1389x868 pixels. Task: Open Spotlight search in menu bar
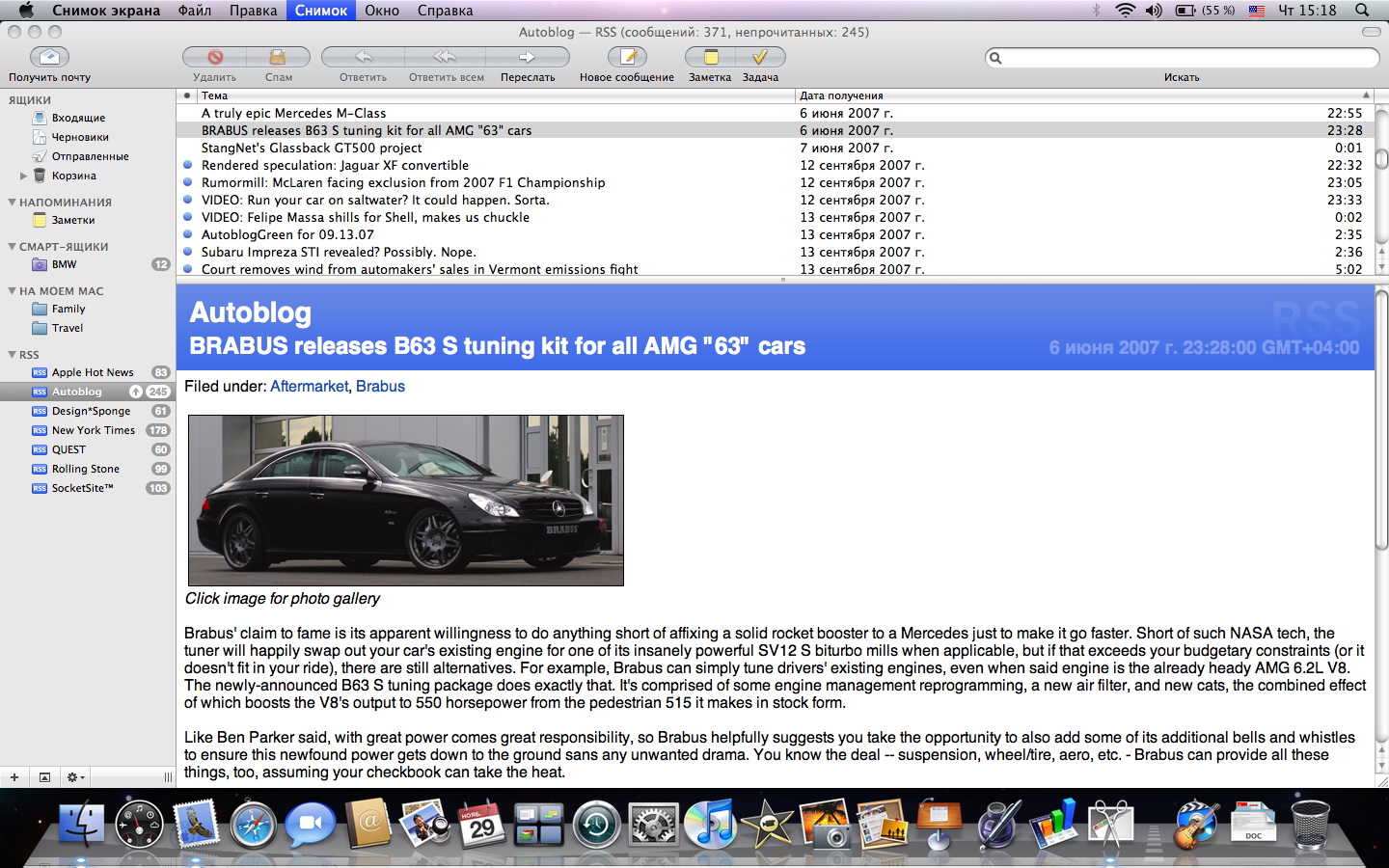point(1362,11)
